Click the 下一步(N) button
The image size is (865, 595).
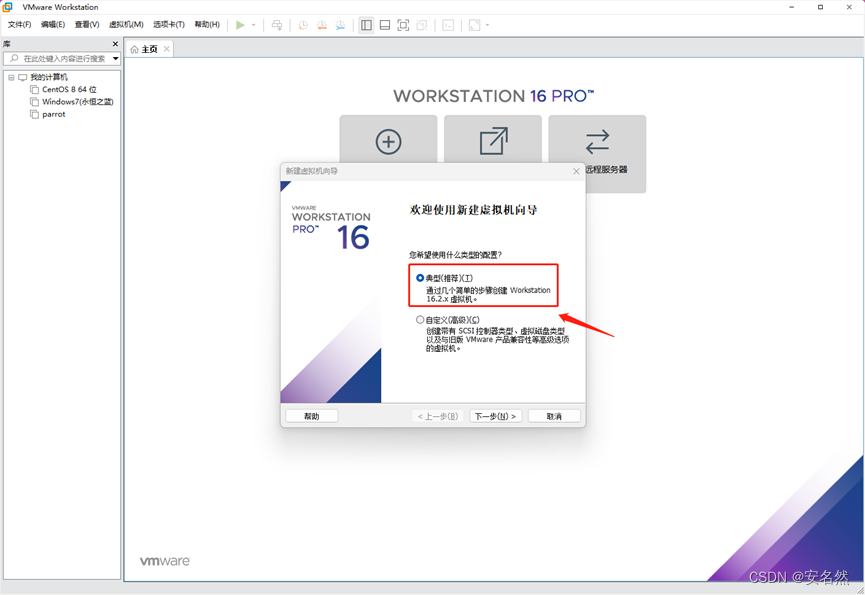495,416
